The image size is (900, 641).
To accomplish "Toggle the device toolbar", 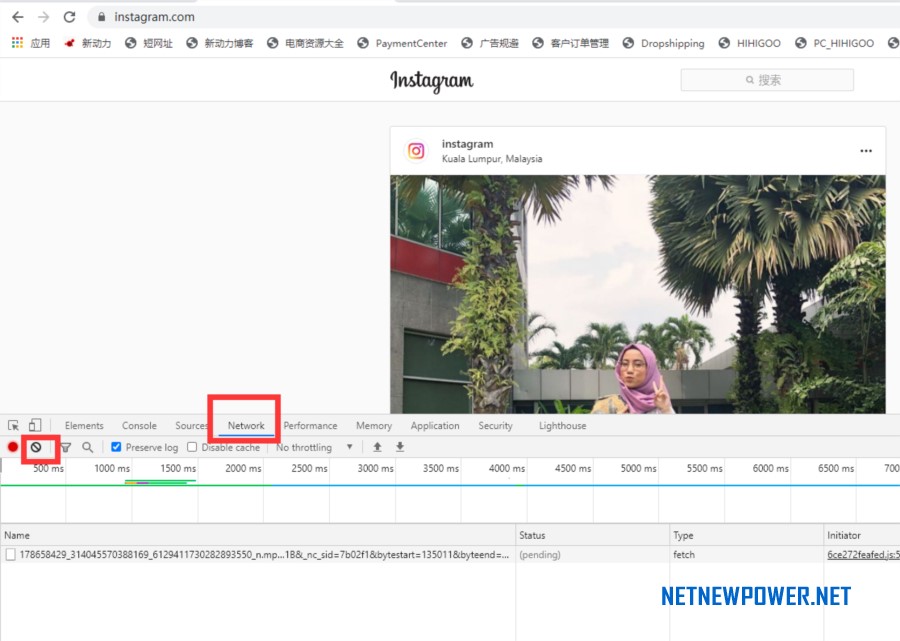I will (35, 425).
